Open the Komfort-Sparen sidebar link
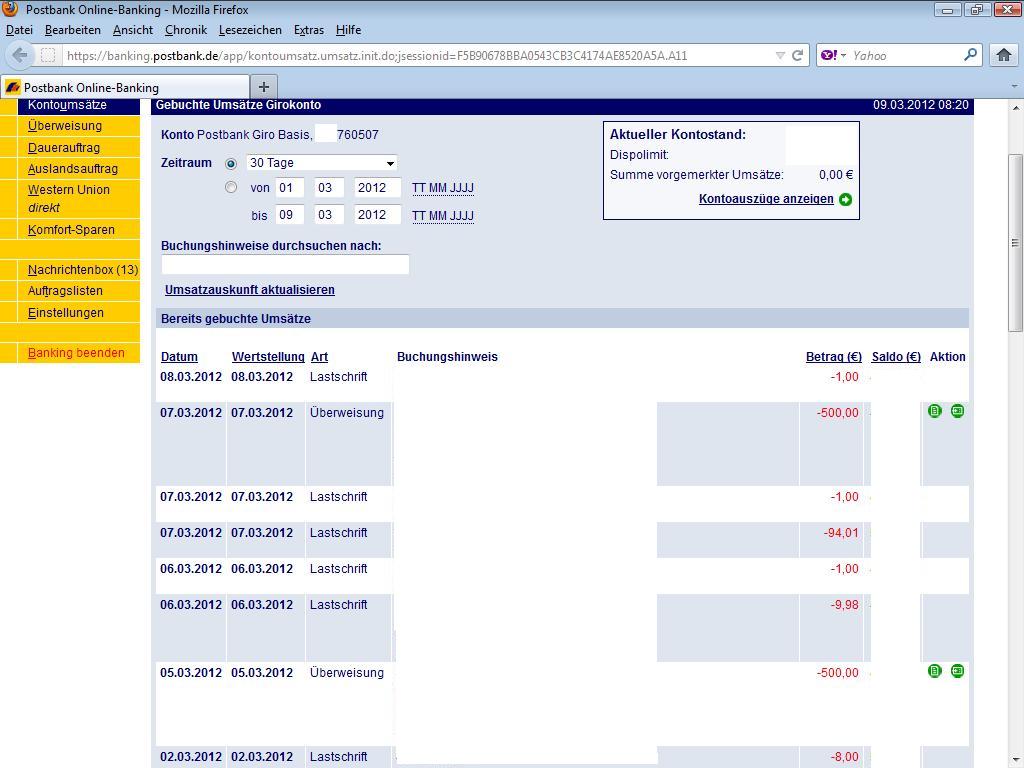This screenshot has width=1024, height=768. pos(71,230)
